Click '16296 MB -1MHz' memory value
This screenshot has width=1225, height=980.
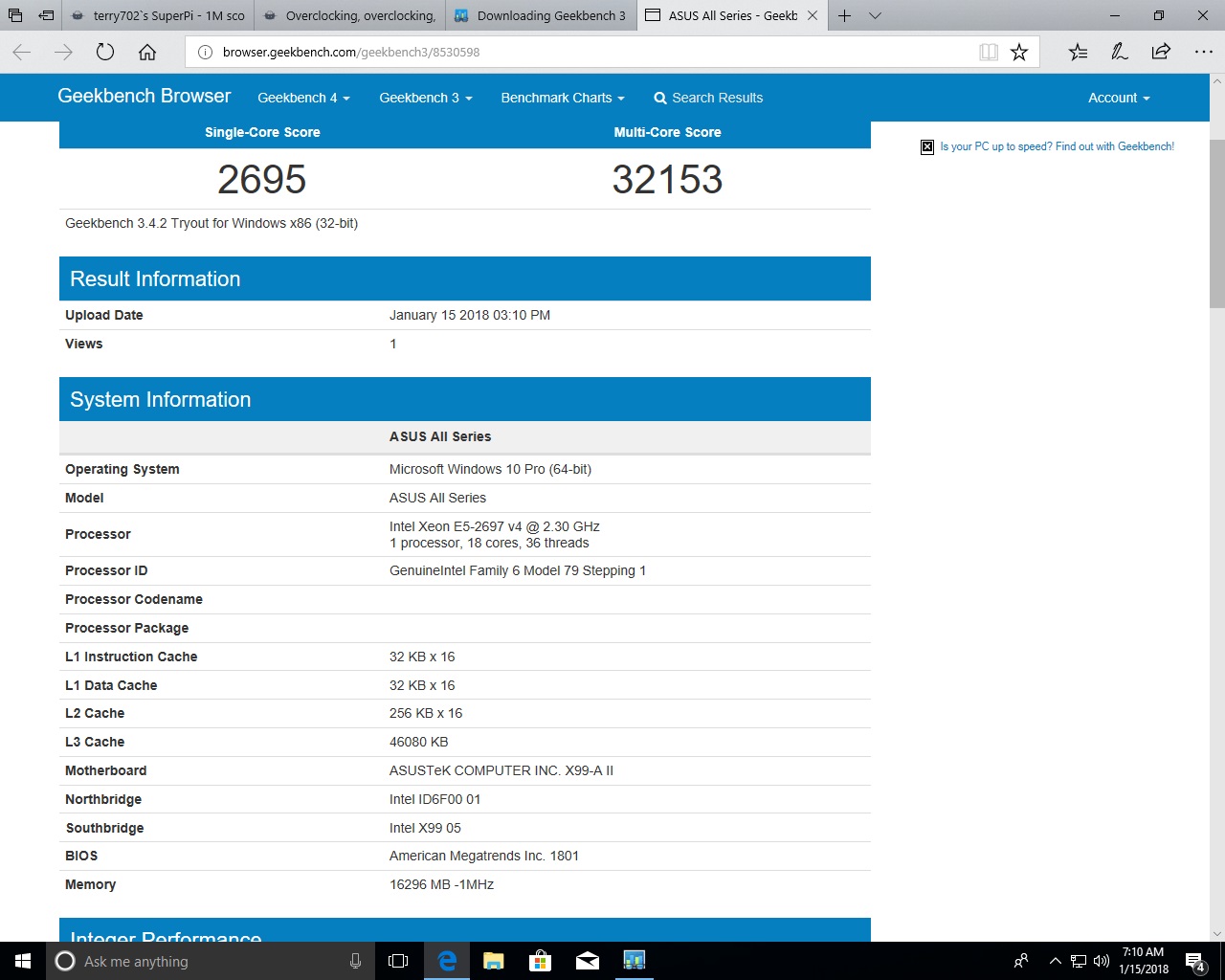pyautogui.click(x=441, y=884)
